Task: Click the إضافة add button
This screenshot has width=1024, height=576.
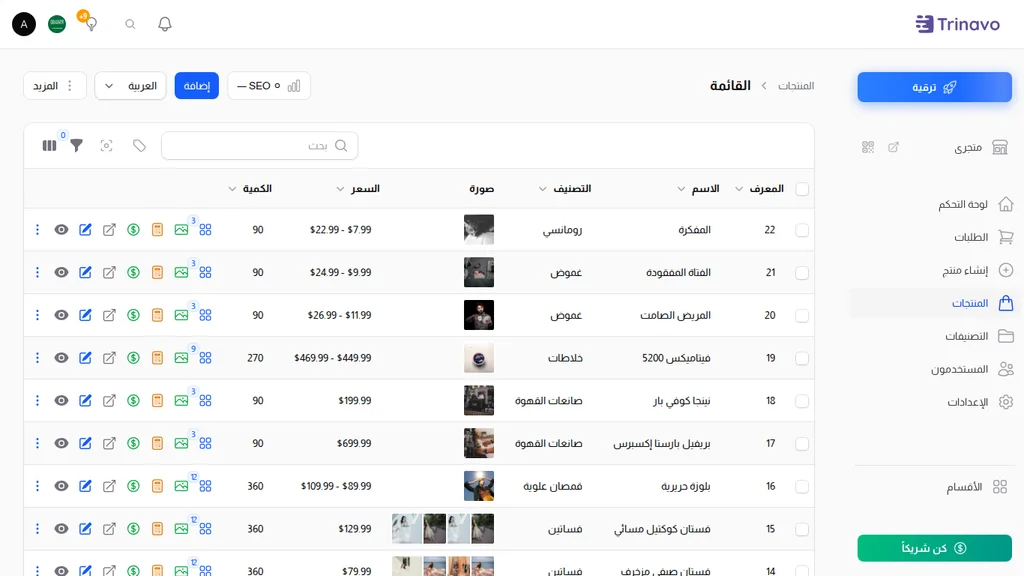Action: [197, 86]
